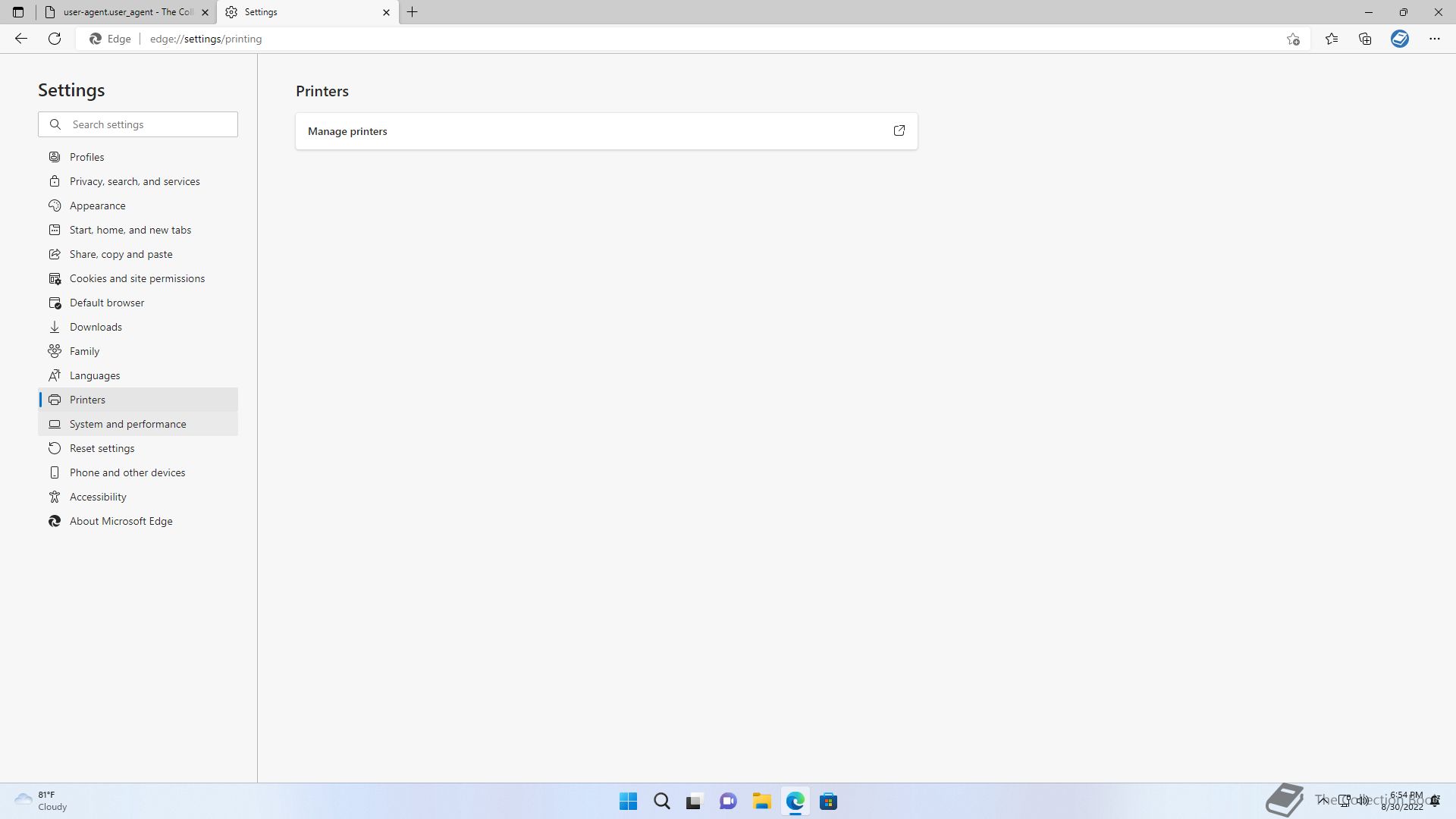Open taskbar Search icon

pos(662,802)
